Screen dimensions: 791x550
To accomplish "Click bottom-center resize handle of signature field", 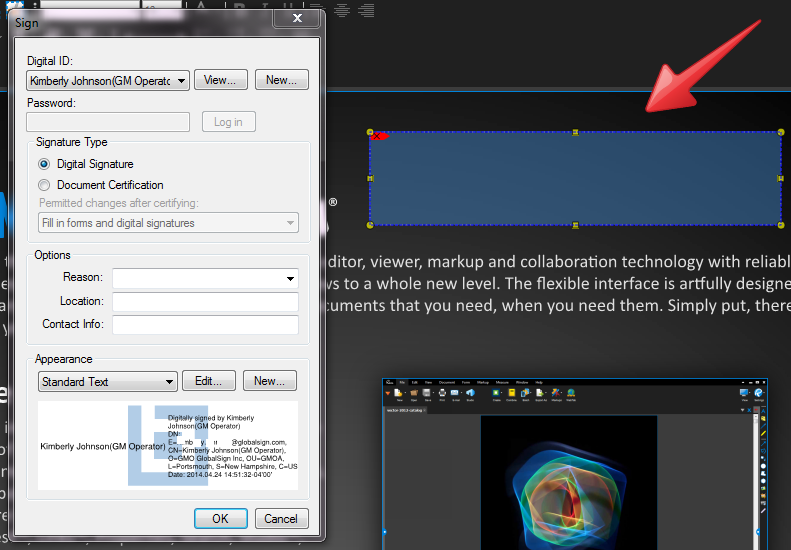I will [x=575, y=225].
